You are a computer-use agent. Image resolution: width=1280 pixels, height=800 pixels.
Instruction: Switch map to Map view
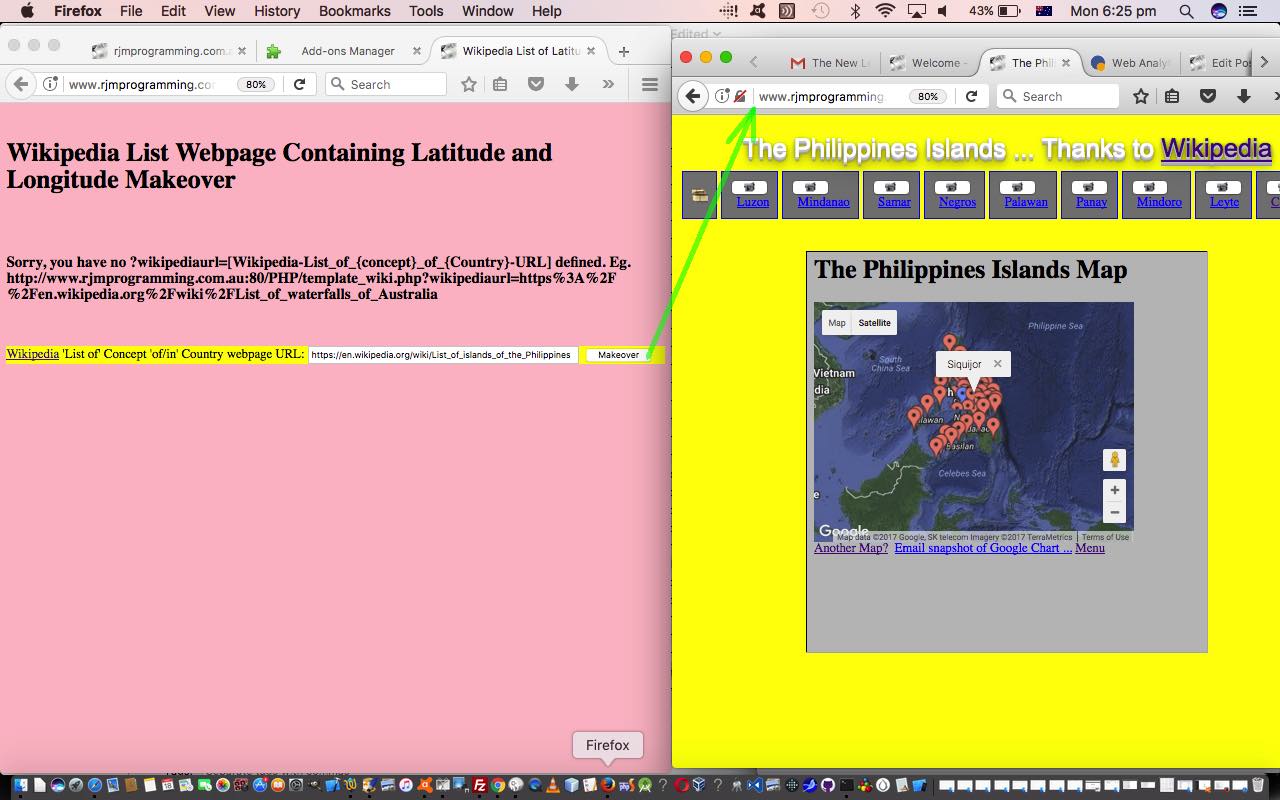[837, 322]
